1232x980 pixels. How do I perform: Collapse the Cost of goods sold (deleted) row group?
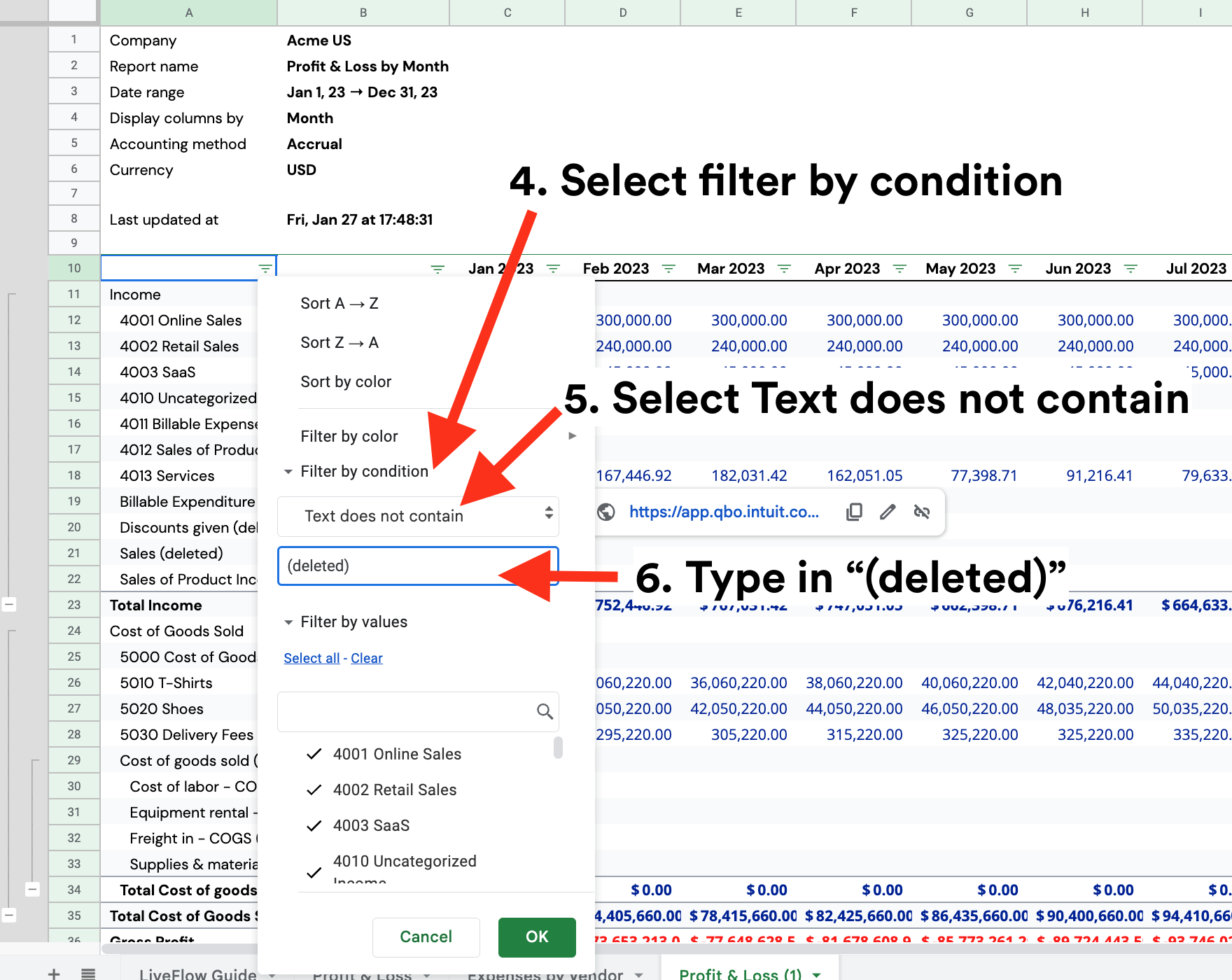[32, 890]
